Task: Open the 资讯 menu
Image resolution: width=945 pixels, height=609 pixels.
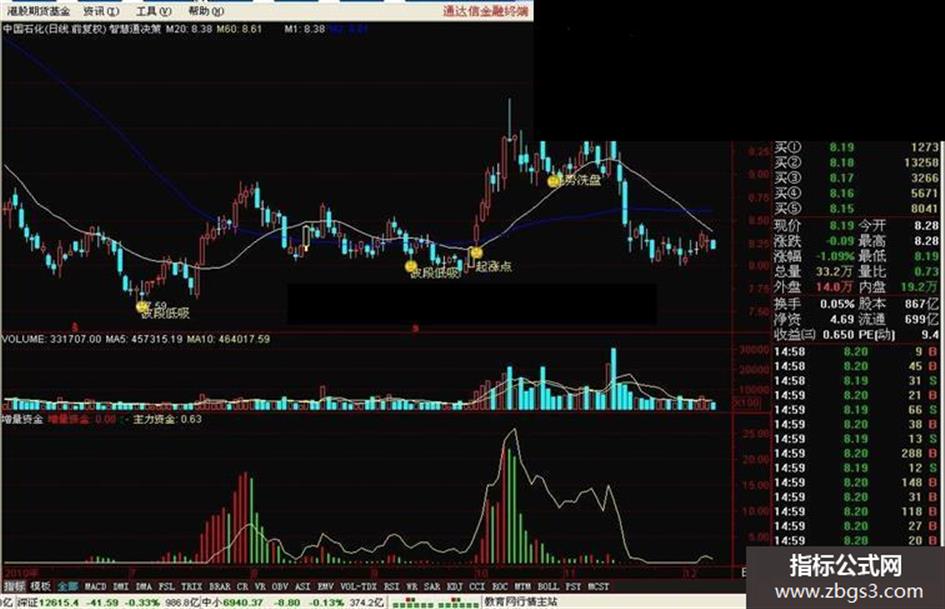Action: 100,11
